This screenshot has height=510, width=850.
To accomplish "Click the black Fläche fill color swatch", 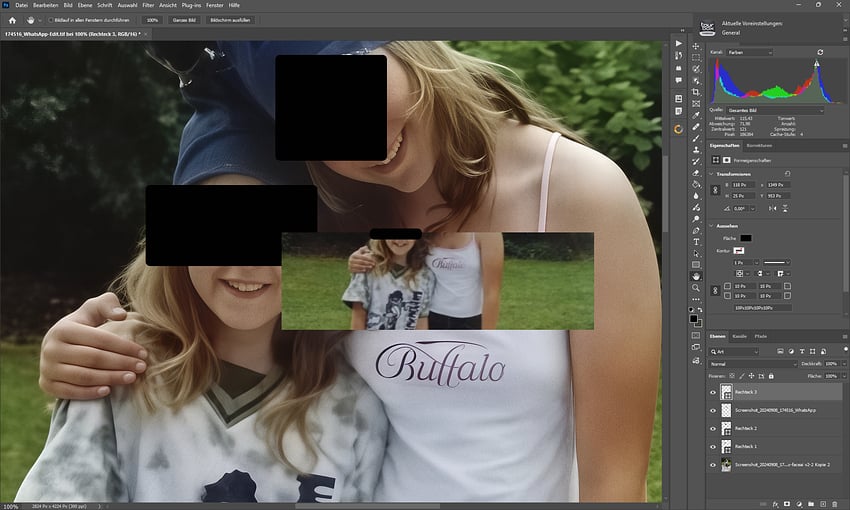I will tap(746, 238).
